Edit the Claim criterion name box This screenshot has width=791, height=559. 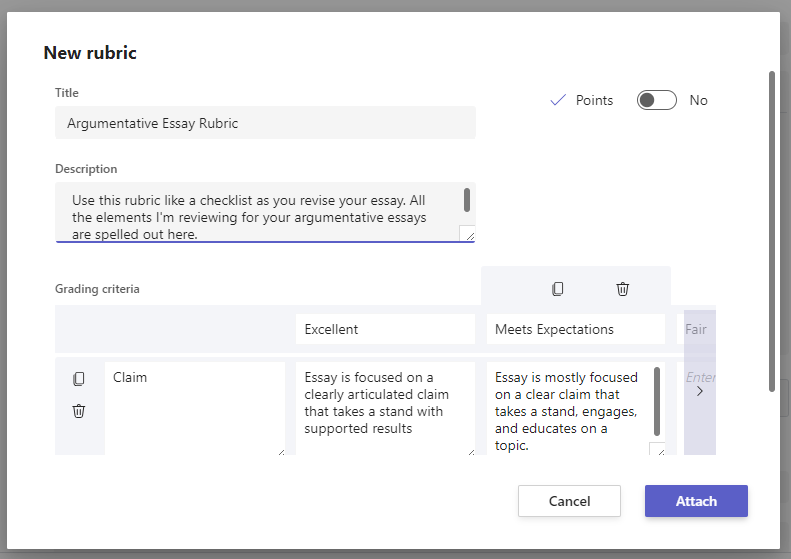point(195,409)
